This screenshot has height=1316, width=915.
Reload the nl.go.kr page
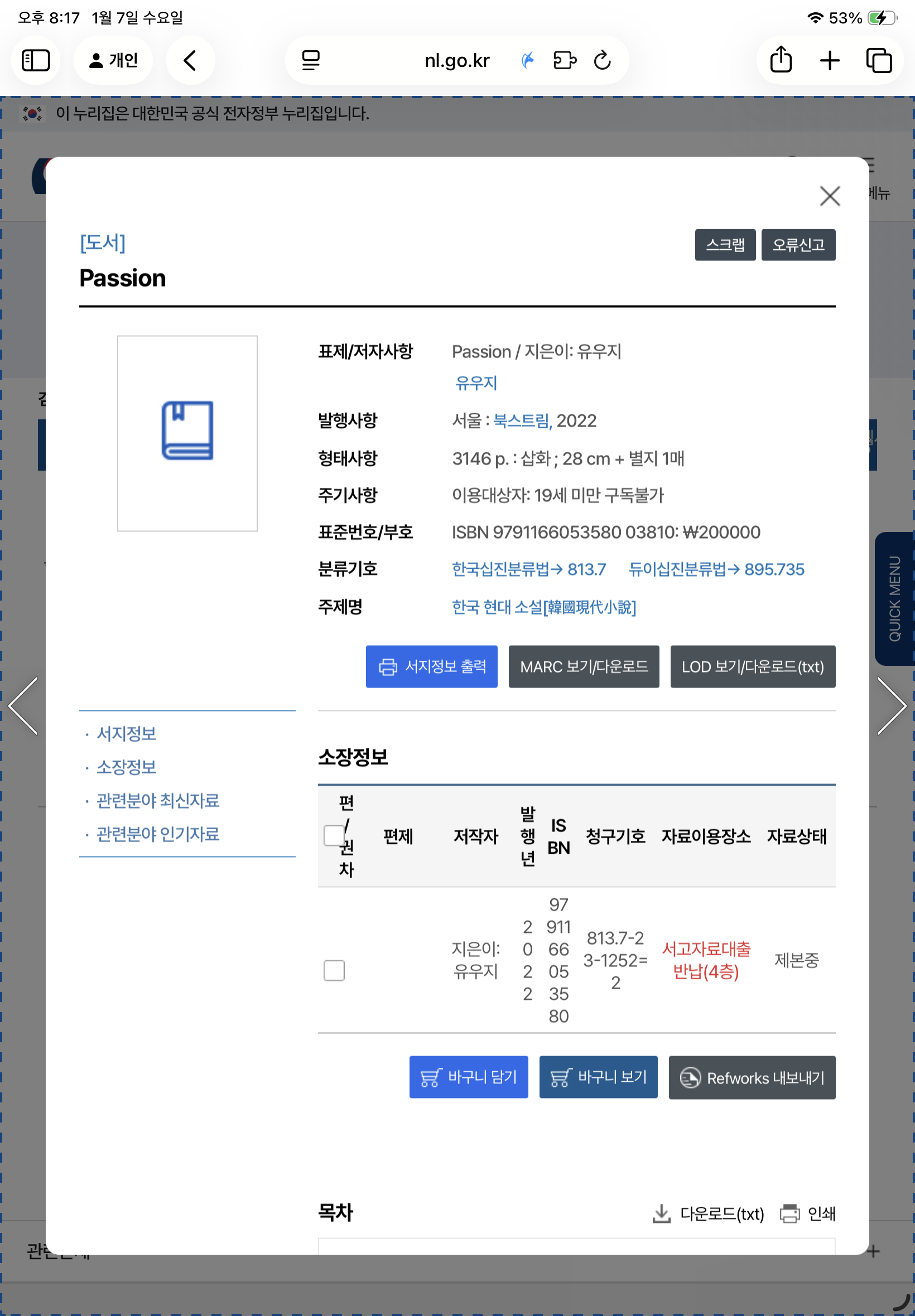(602, 60)
